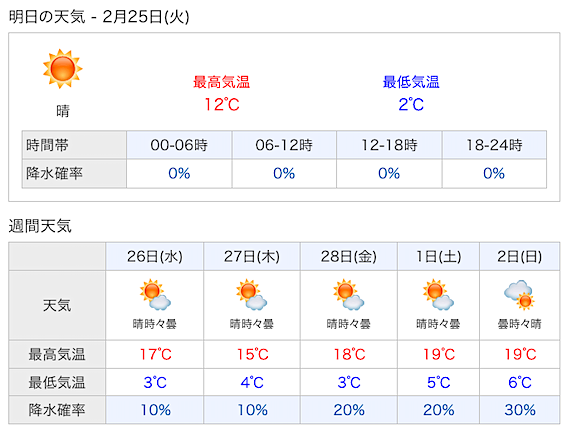Click the 18-24時 time slot header

[494, 145]
